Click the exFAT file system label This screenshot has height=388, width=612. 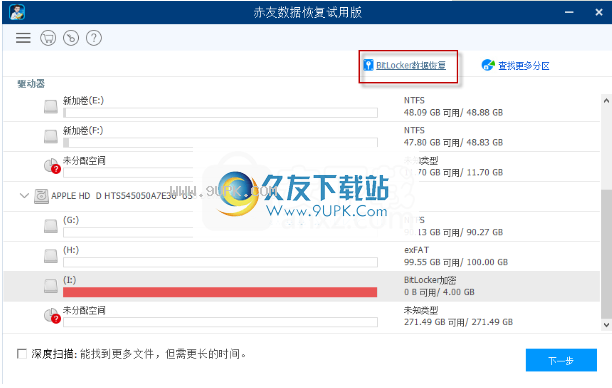click(416, 250)
